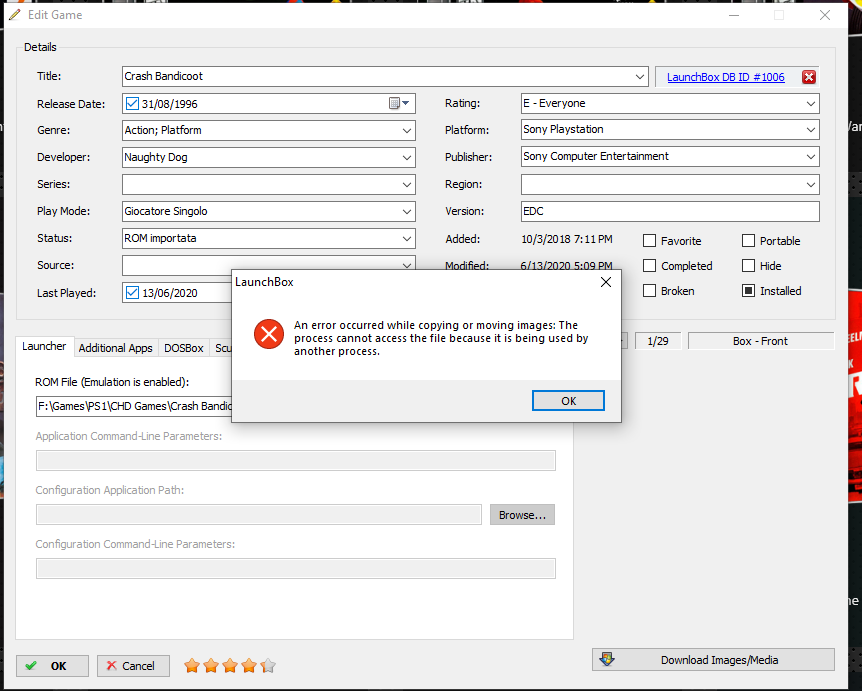This screenshot has height=691, width=862.
Task: Click the OK button with green checkmark
Action: [52, 666]
